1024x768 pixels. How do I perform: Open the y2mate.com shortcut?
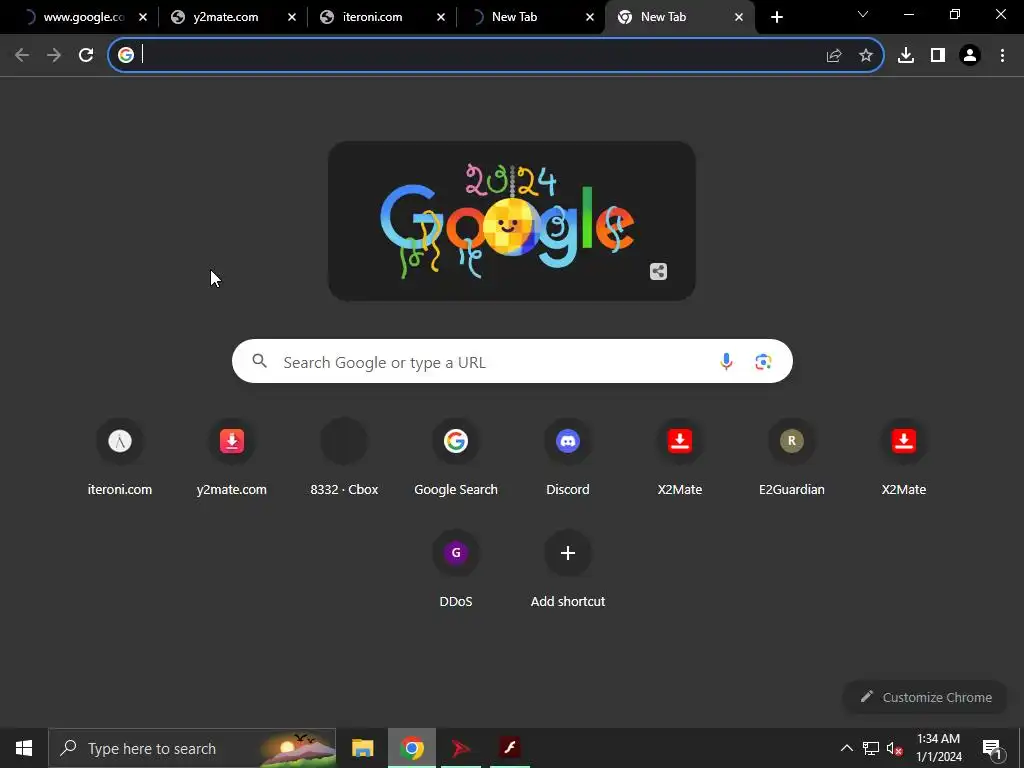(232, 459)
